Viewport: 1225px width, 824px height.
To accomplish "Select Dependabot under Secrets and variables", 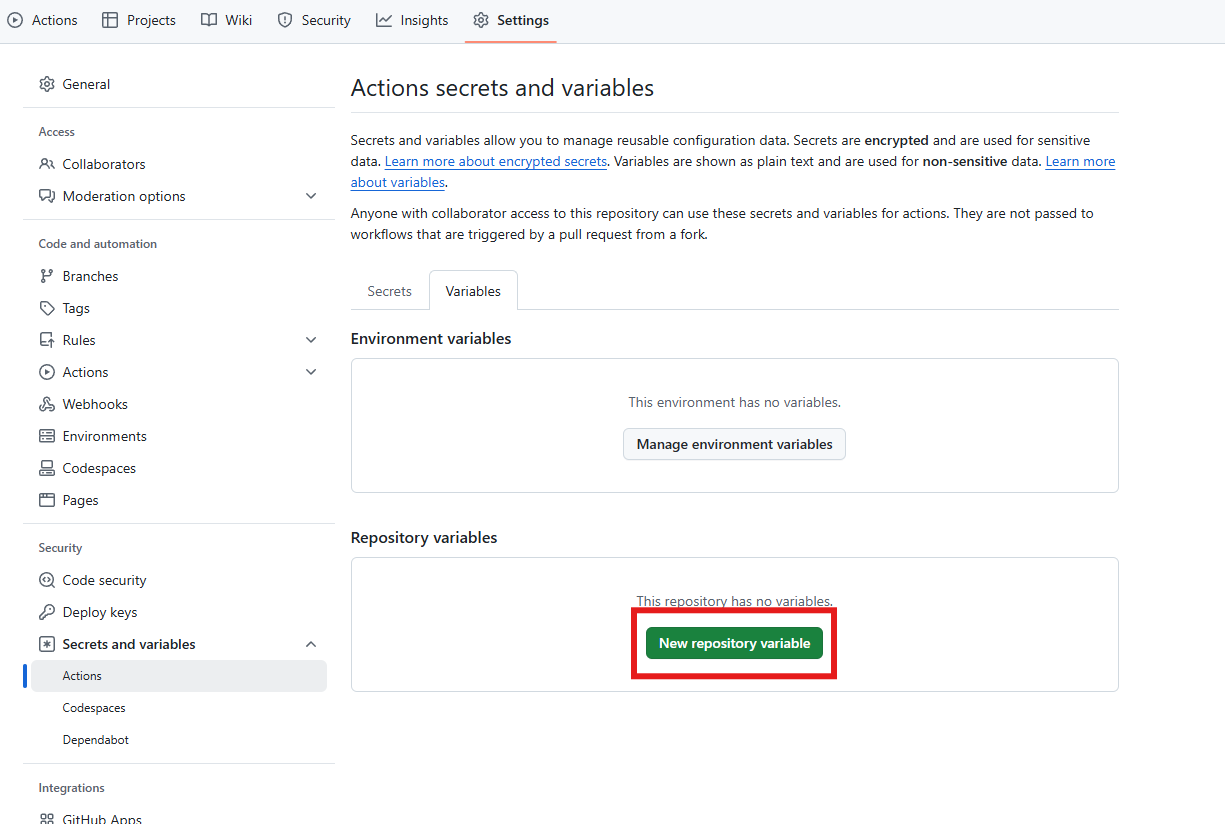I will 96,740.
